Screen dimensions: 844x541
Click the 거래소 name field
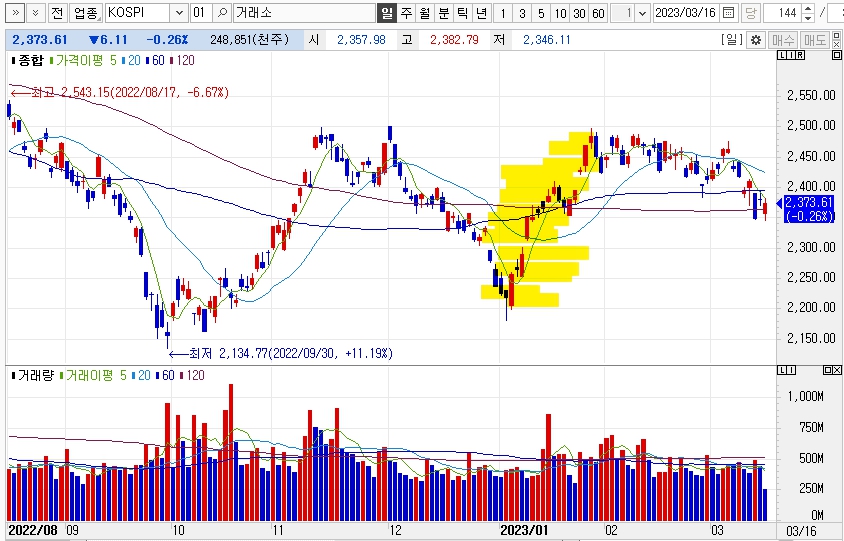pyautogui.click(x=304, y=13)
